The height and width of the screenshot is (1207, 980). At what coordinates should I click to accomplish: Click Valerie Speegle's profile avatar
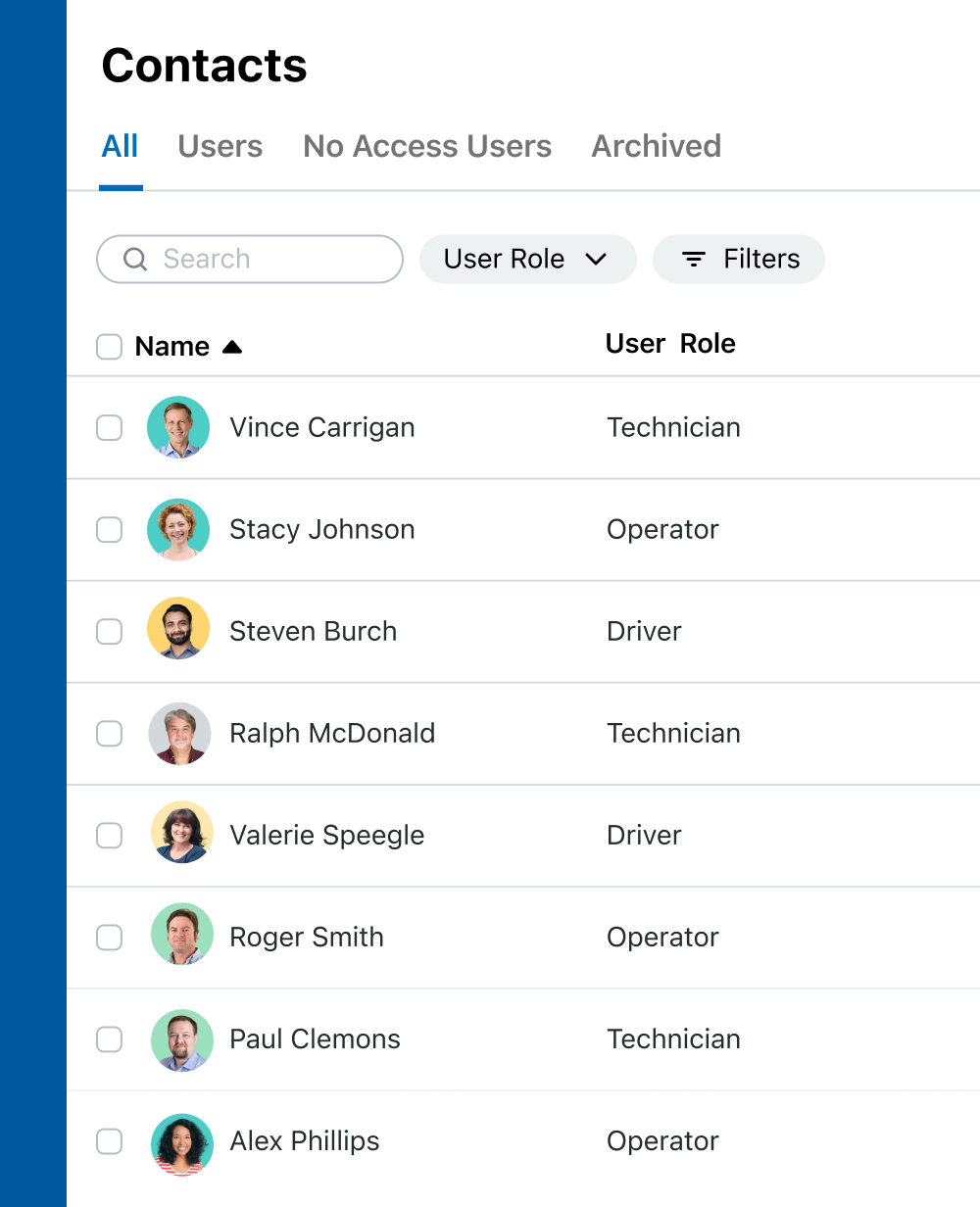point(182,835)
